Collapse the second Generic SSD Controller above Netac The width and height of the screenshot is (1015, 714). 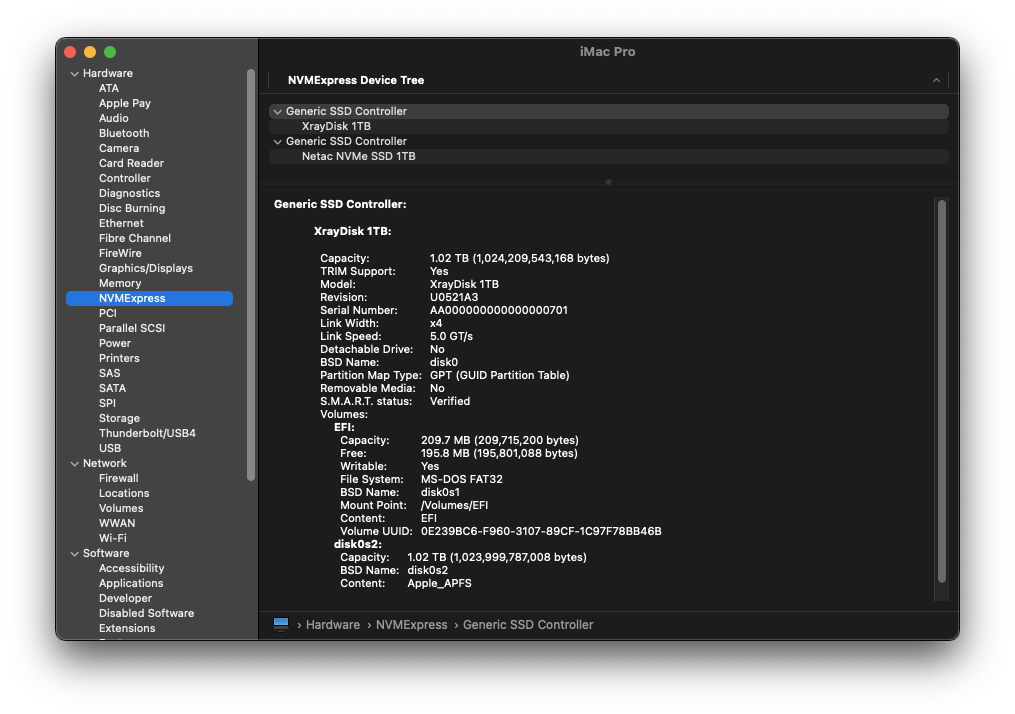pos(278,141)
